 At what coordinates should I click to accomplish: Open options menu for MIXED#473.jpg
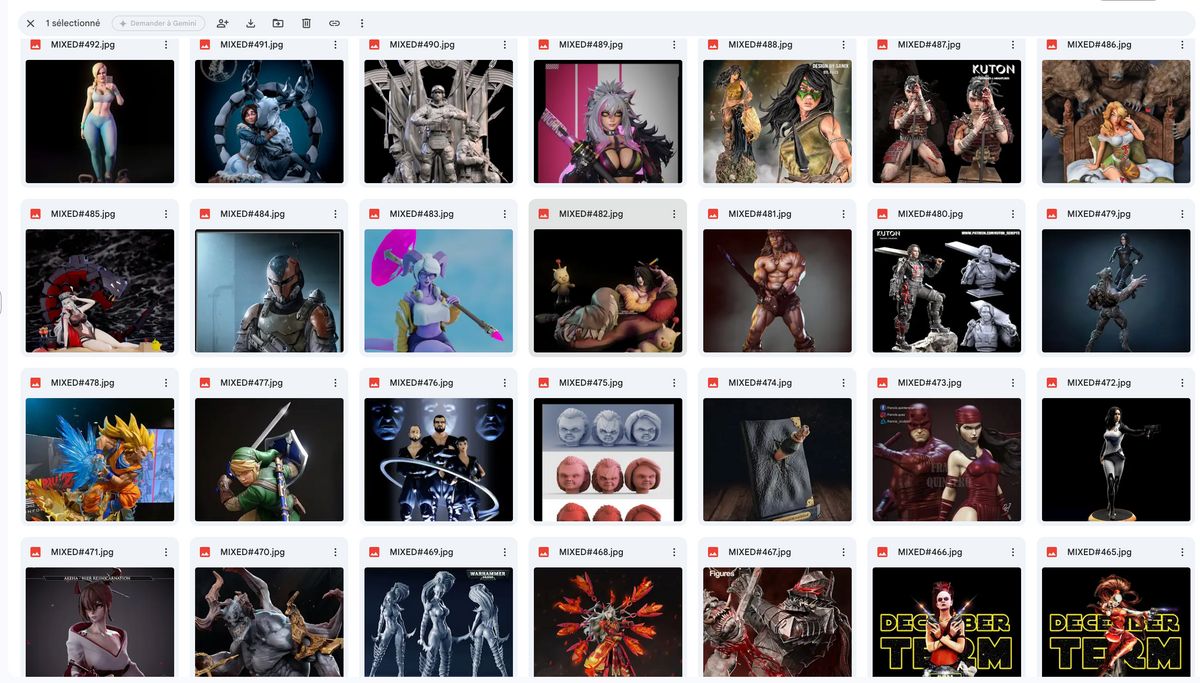(1013, 383)
